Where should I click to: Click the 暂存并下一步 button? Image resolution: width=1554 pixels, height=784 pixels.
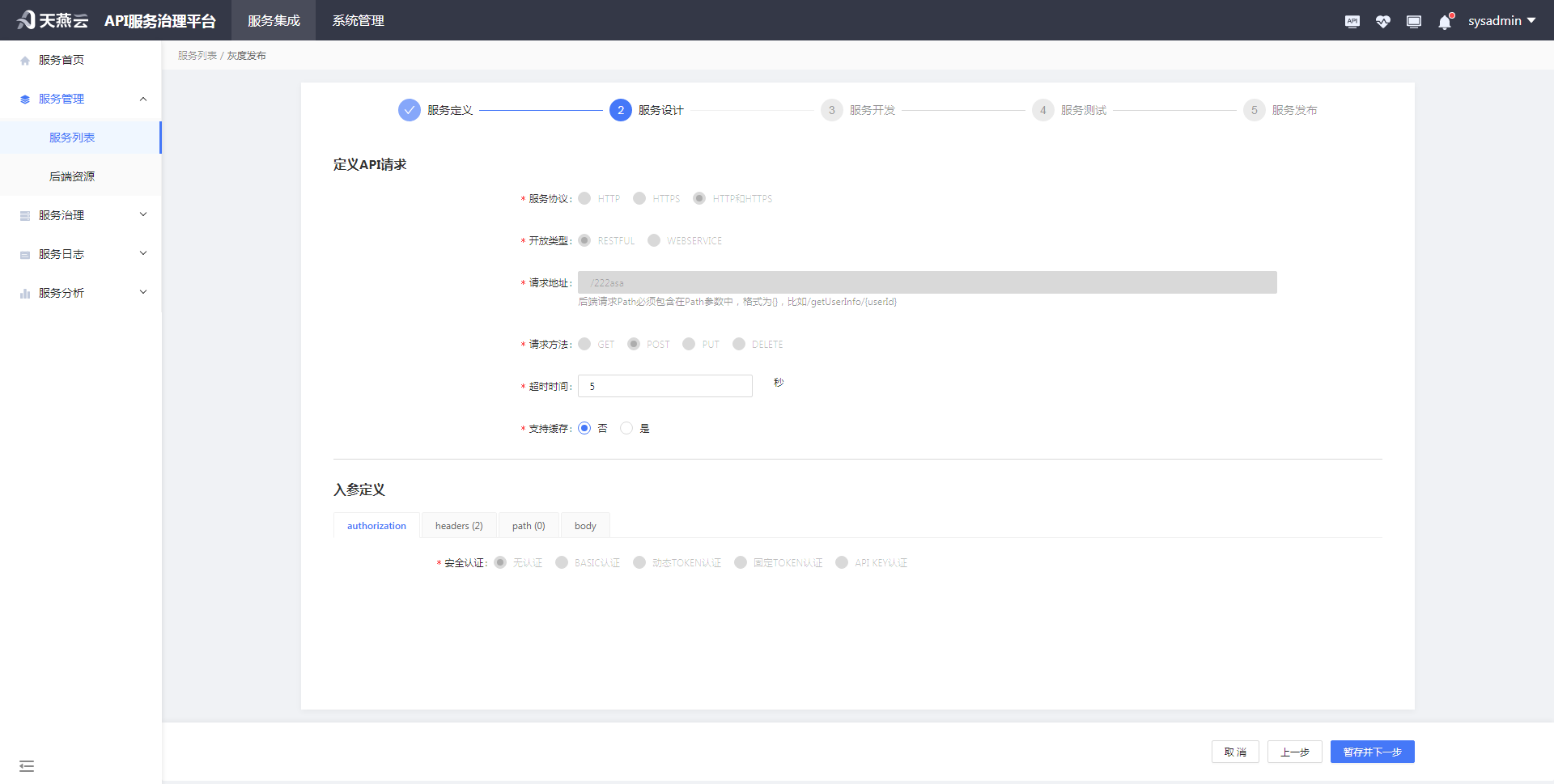1372,752
